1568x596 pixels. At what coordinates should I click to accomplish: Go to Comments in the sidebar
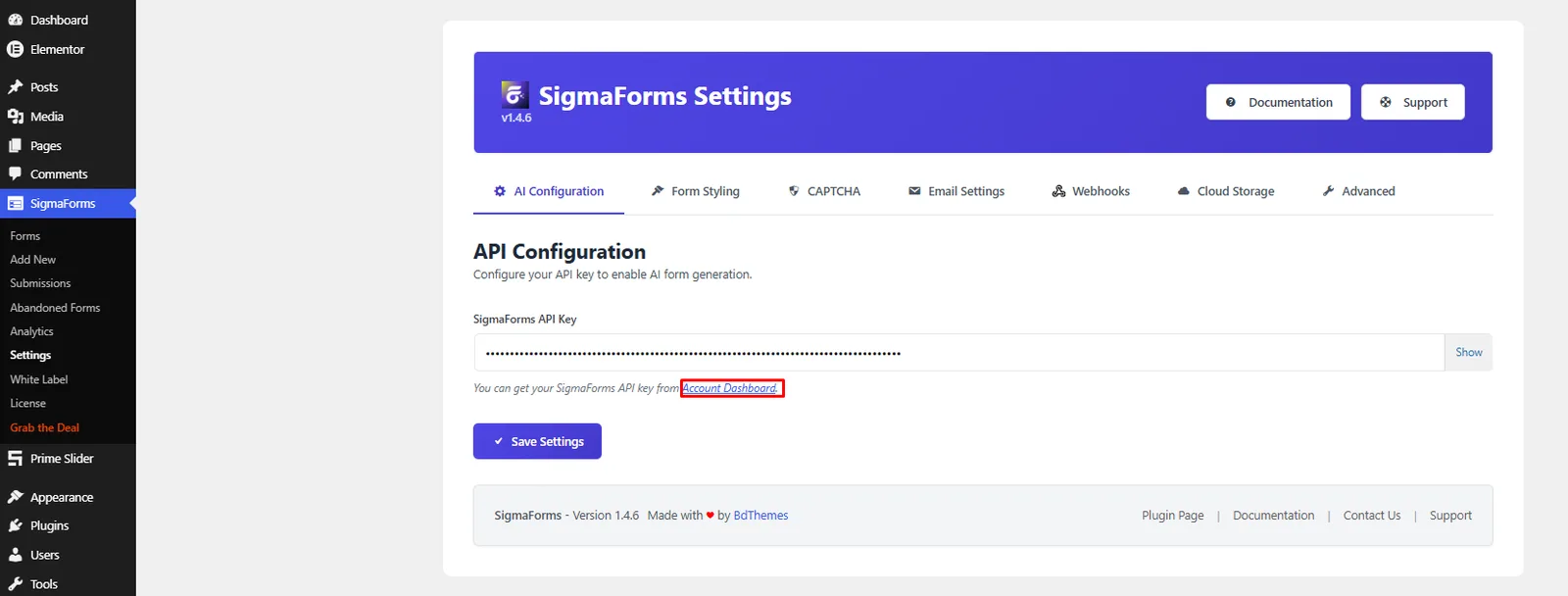[68, 174]
